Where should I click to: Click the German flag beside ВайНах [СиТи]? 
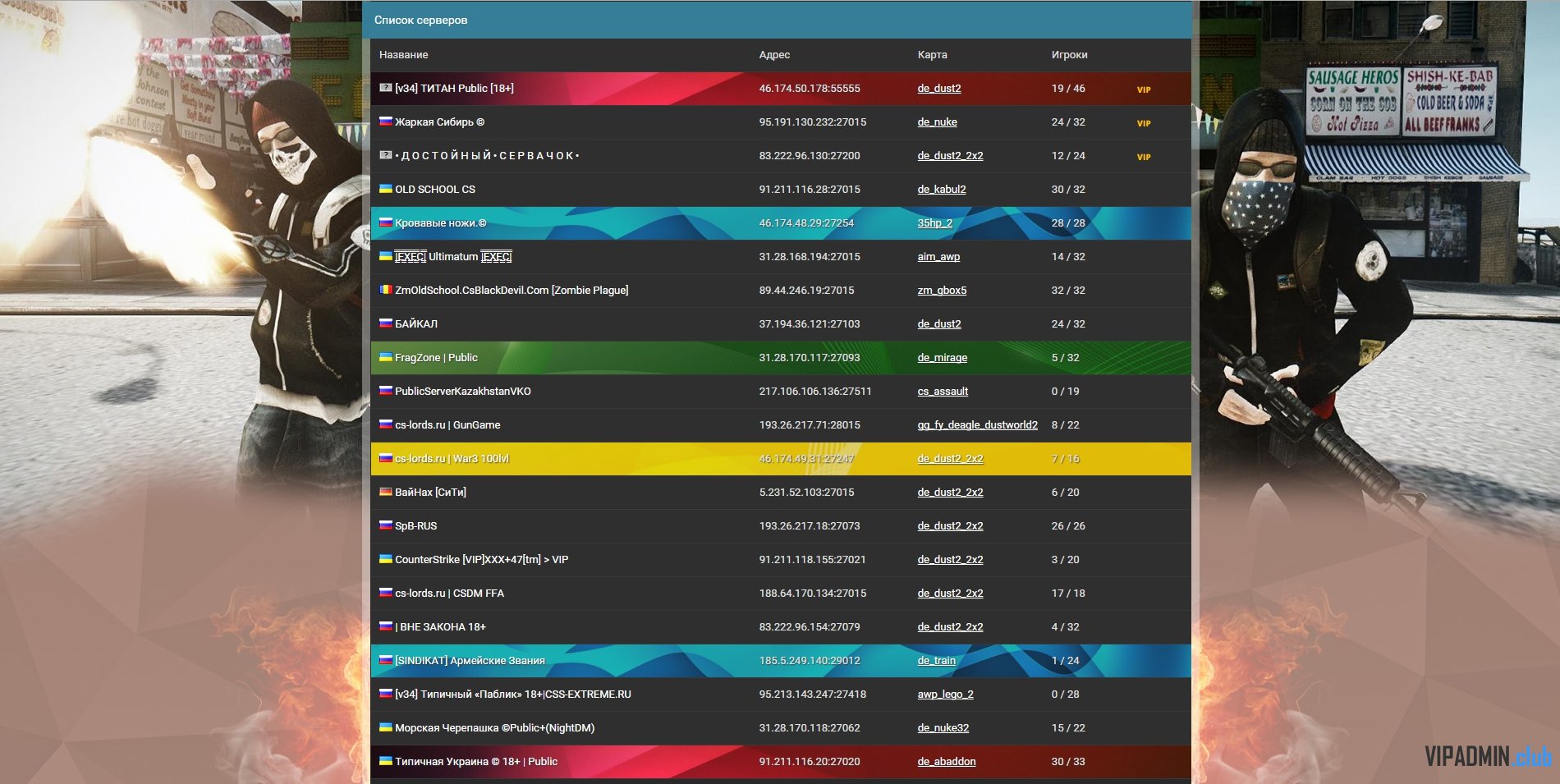pyautogui.click(x=385, y=491)
